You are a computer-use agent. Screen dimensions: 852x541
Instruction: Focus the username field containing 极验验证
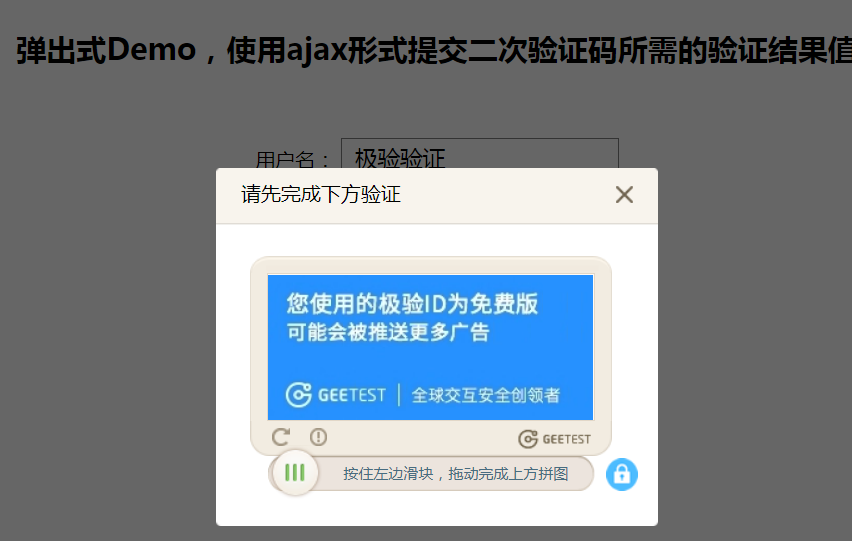[x=480, y=154]
